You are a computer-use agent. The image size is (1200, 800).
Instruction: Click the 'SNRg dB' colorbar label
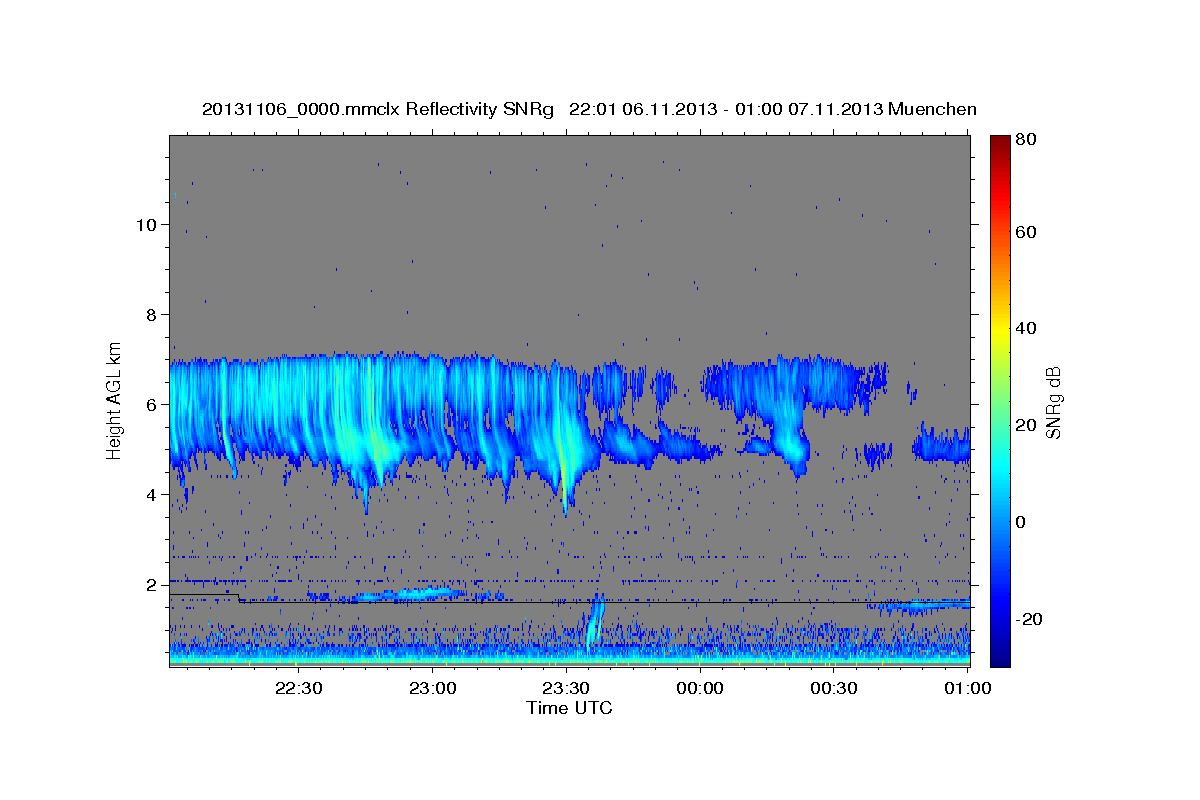tap(1053, 402)
